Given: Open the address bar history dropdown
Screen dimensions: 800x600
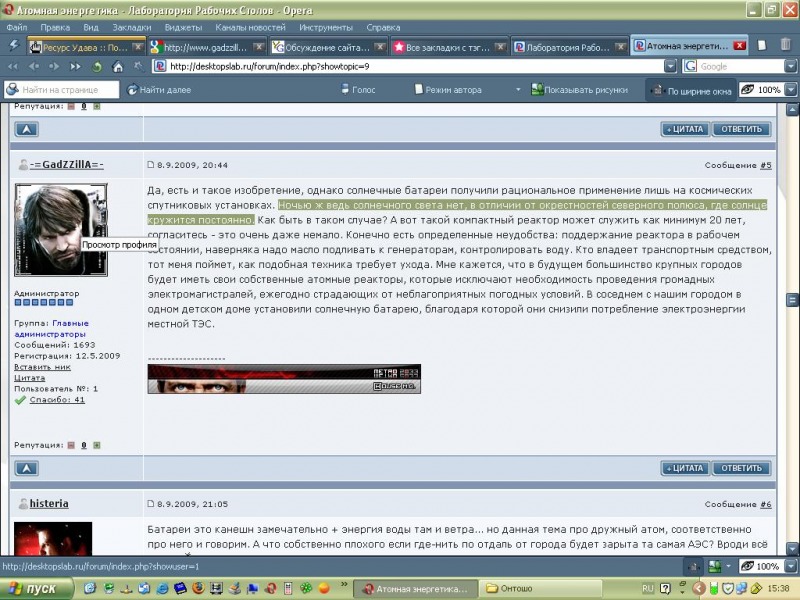Looking at the screenshot, I should [x=671, y=67].
